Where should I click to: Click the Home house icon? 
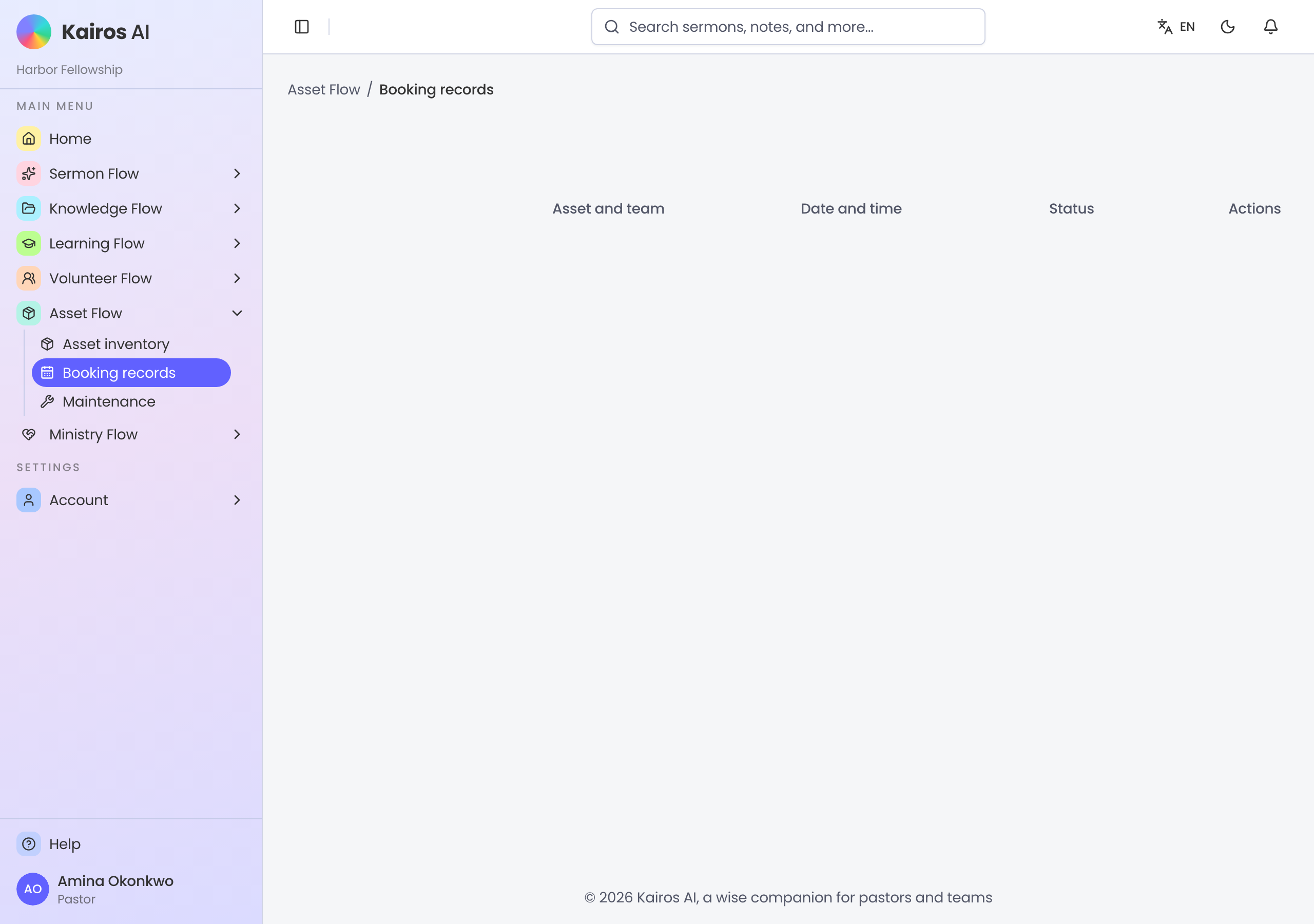(x=29, y=139)
